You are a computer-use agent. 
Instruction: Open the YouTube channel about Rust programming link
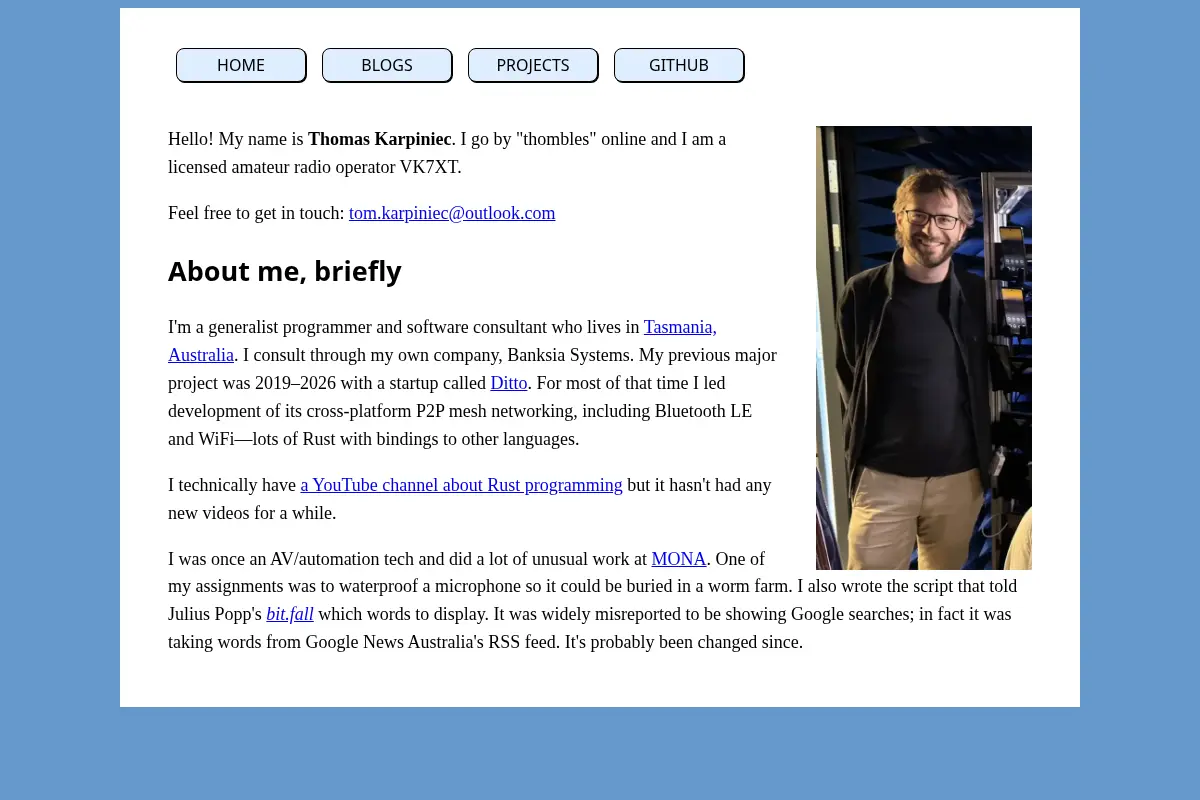461,485
